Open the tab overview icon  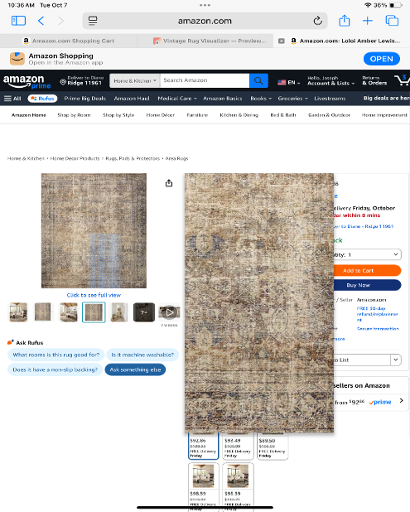[392, 21]
